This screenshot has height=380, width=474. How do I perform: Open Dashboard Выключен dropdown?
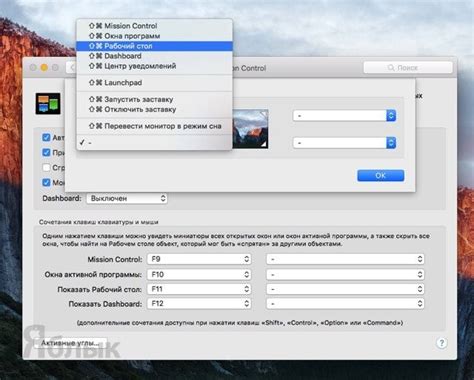tap(127, 198)
